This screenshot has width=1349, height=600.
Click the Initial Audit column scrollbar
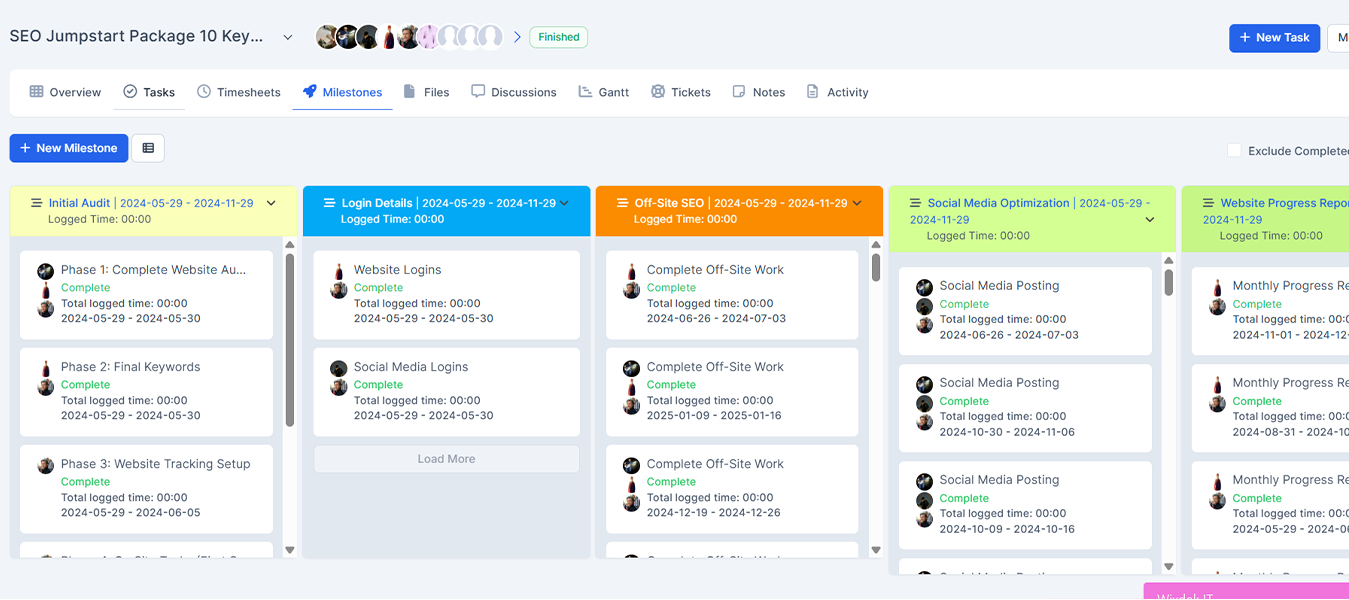click(290, 340)
